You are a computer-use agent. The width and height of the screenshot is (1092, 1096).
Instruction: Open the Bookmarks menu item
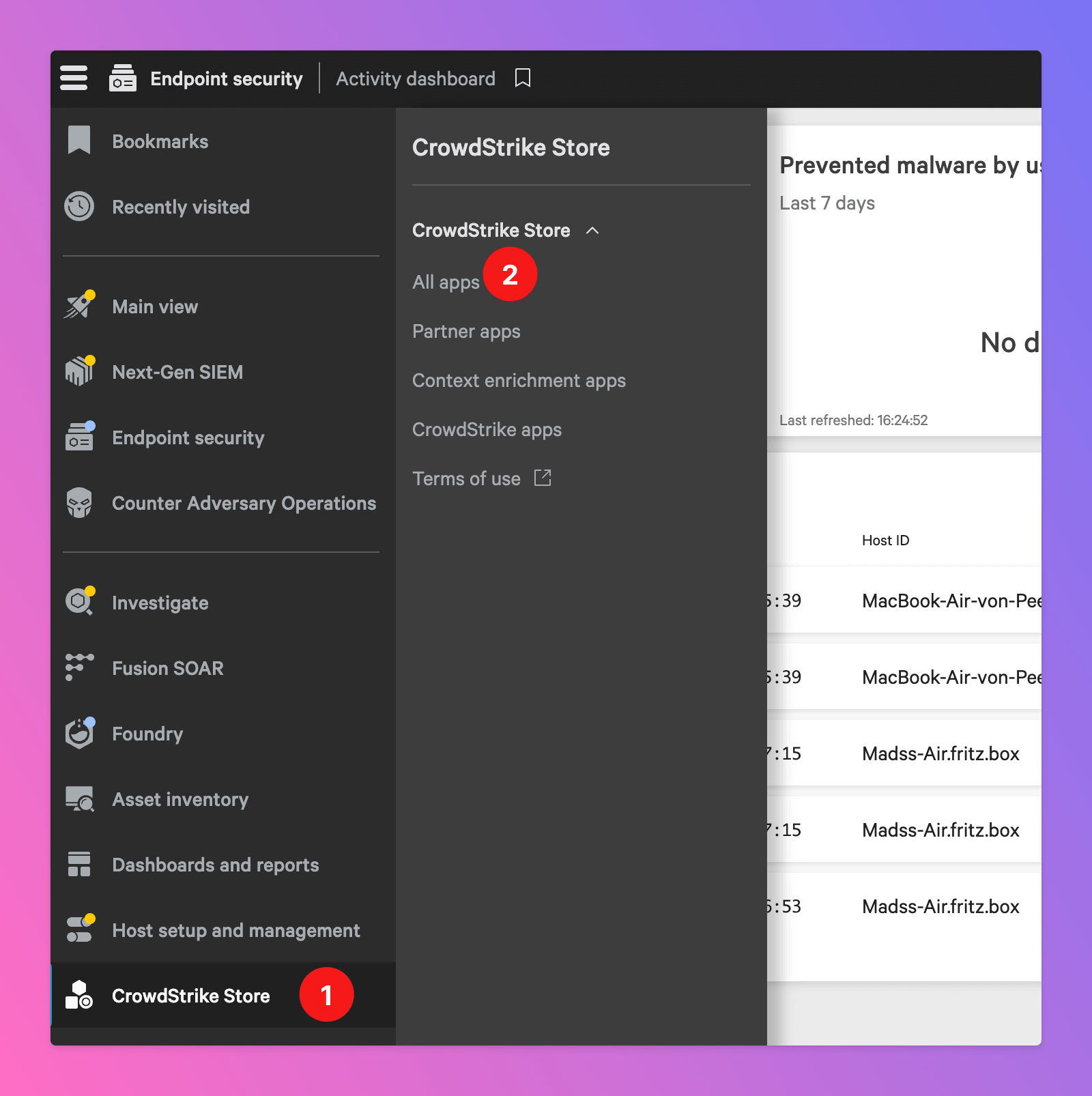pyautogui.click(x=160, y=141)
